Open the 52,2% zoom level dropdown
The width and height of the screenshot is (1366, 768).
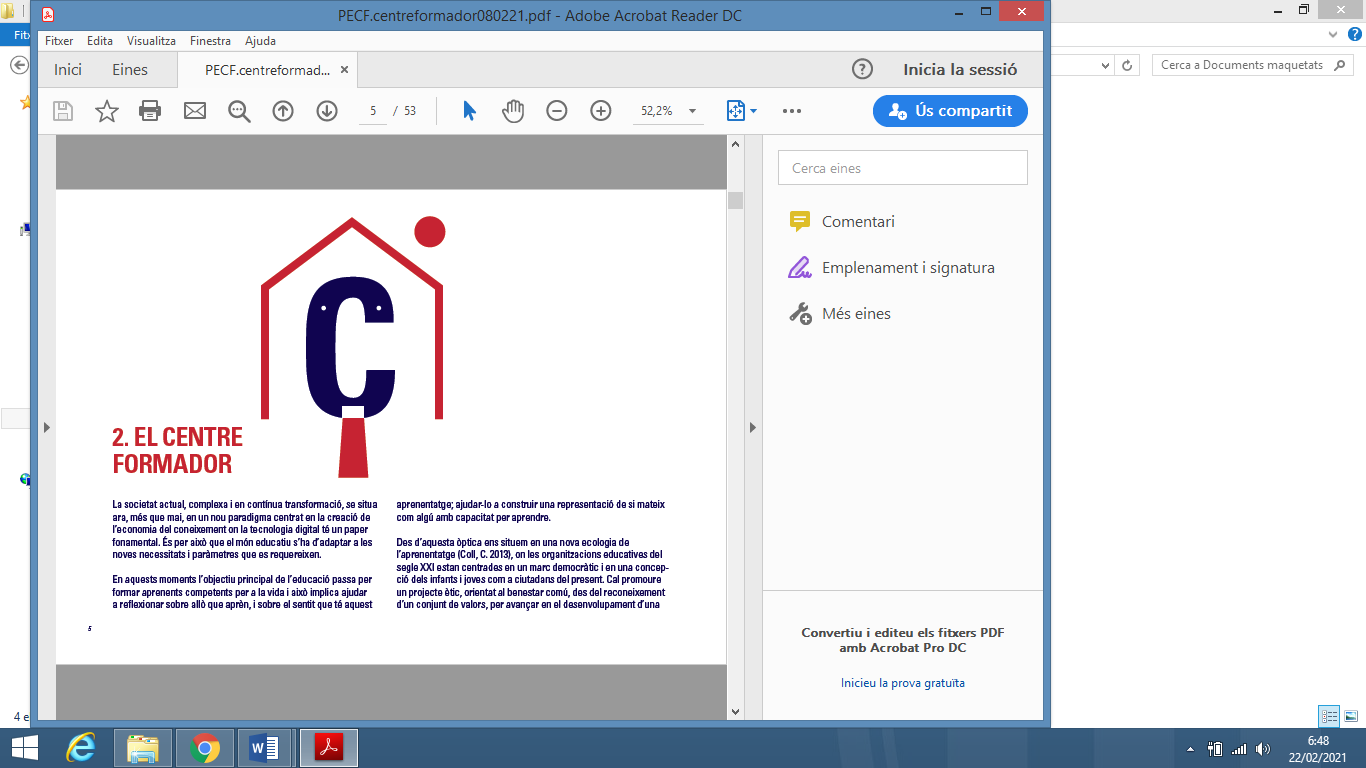coord(692,111)
